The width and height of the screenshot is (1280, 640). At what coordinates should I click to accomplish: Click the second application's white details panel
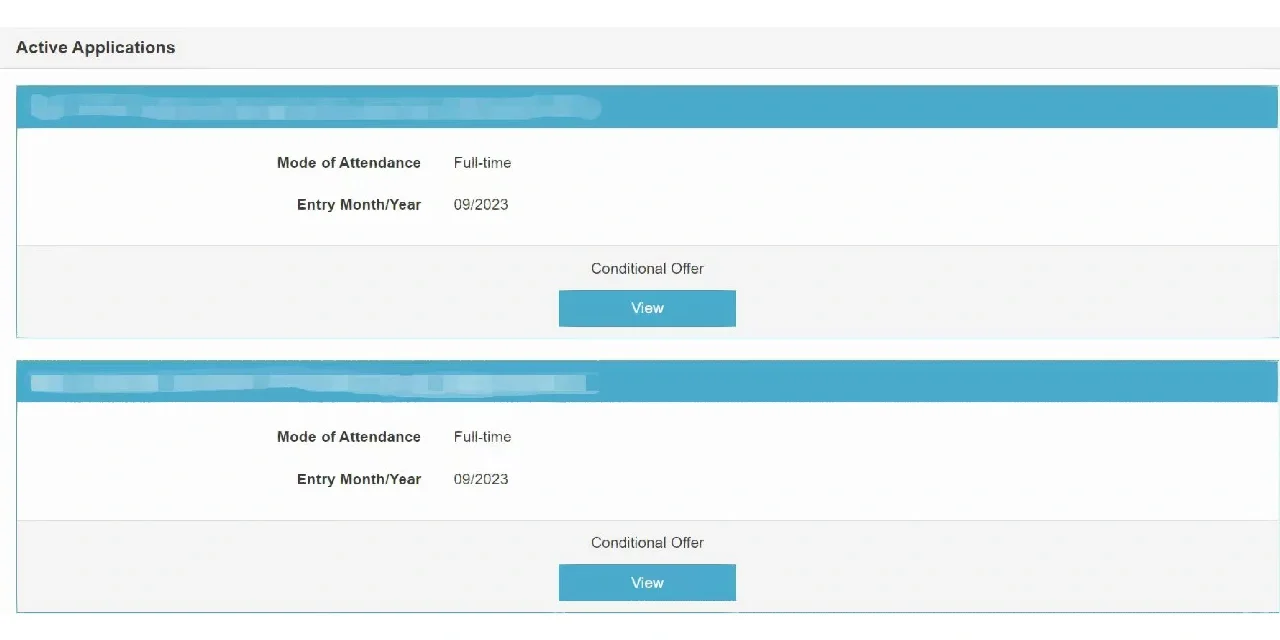click(850, 460)
